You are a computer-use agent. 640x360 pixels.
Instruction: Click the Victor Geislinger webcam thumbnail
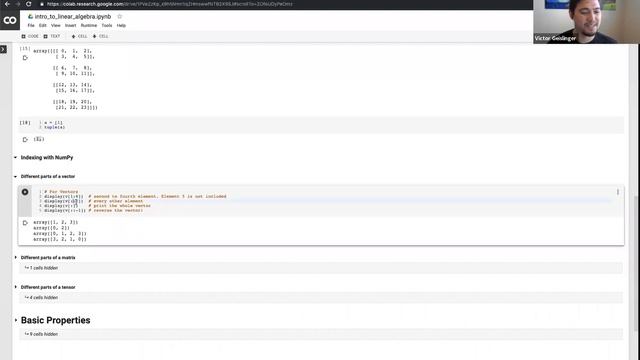point(586,22)
